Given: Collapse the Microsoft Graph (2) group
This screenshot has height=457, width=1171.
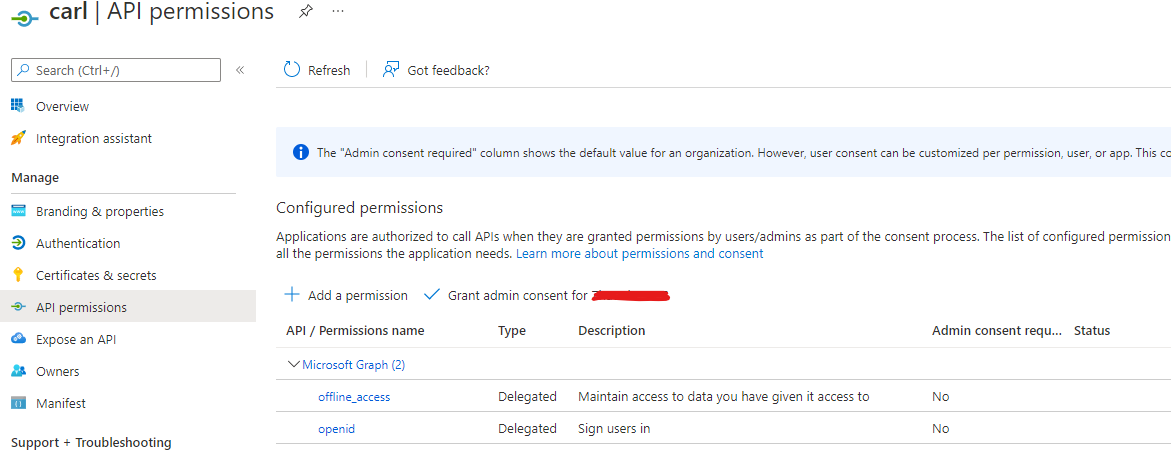Looking at the screenshot, I should (293, 365).
